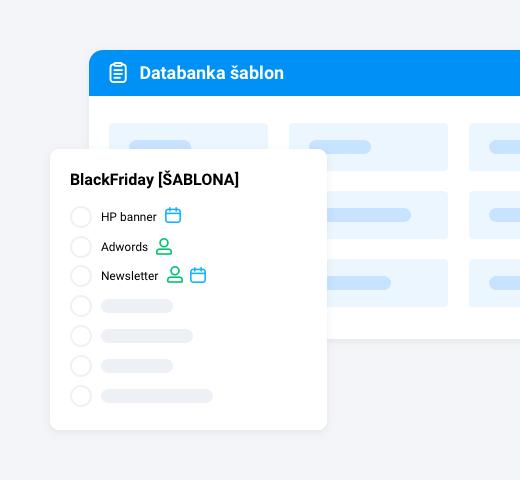Click the blue calendar icon beside Newsletter

[x=198, y=275]
